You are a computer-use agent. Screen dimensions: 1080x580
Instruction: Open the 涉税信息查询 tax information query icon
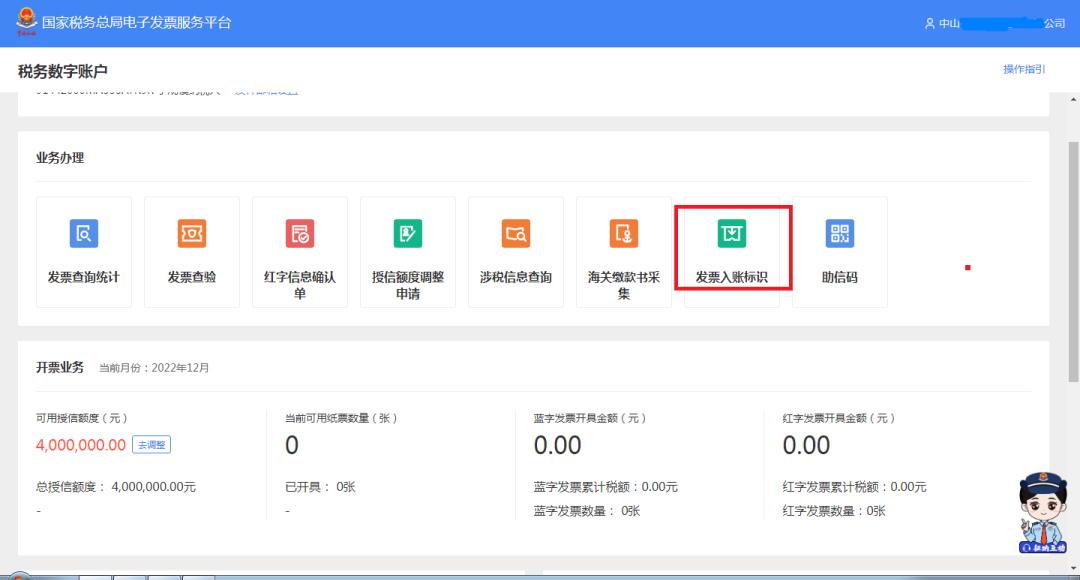[x=515, y=250]
